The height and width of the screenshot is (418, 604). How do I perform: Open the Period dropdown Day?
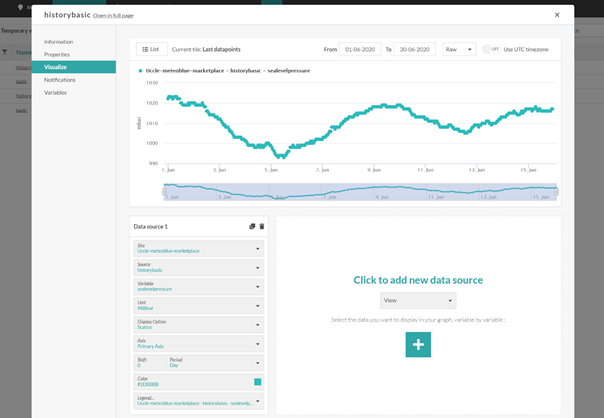point(215,363)
